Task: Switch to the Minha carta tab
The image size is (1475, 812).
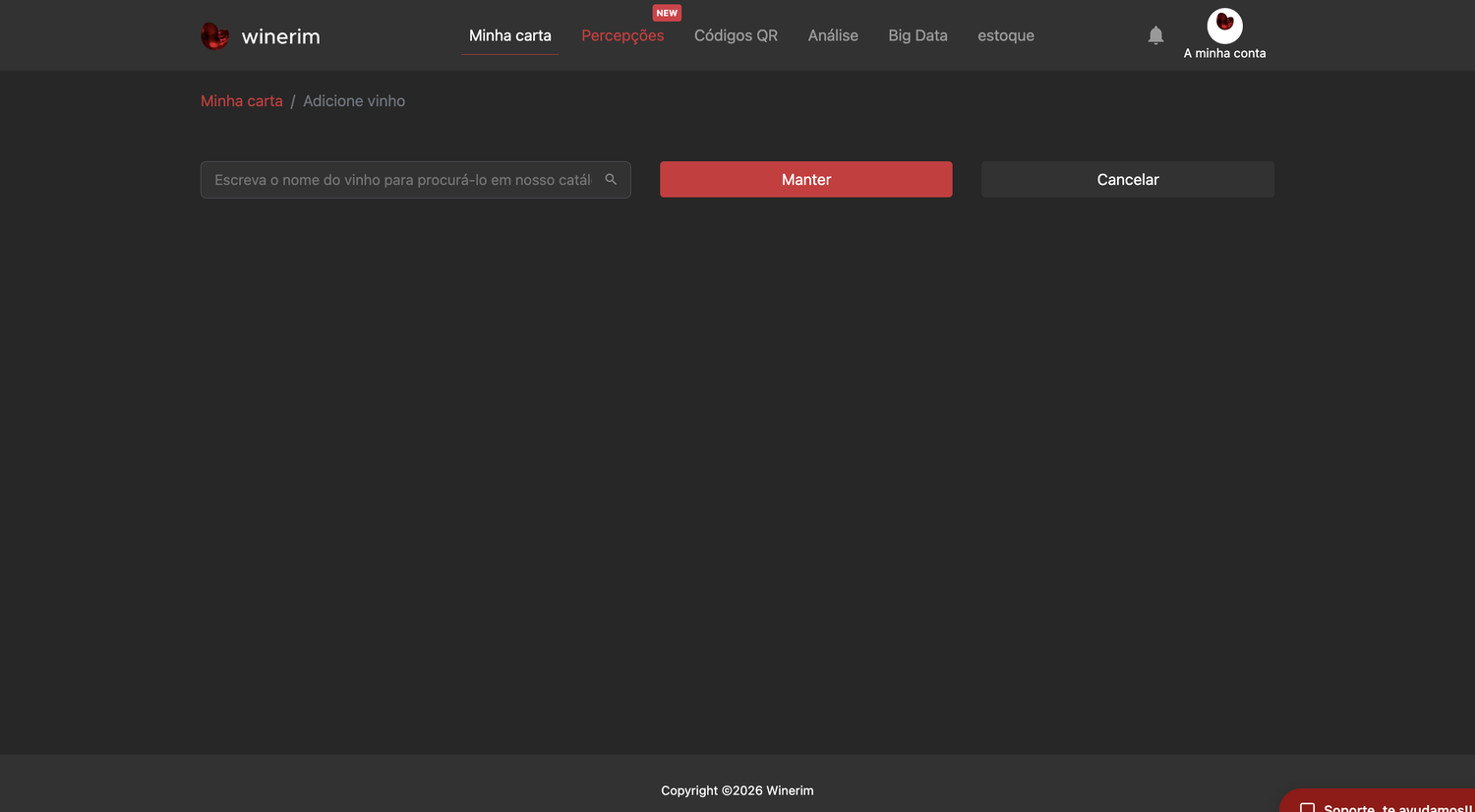Action: pos(509,35)
